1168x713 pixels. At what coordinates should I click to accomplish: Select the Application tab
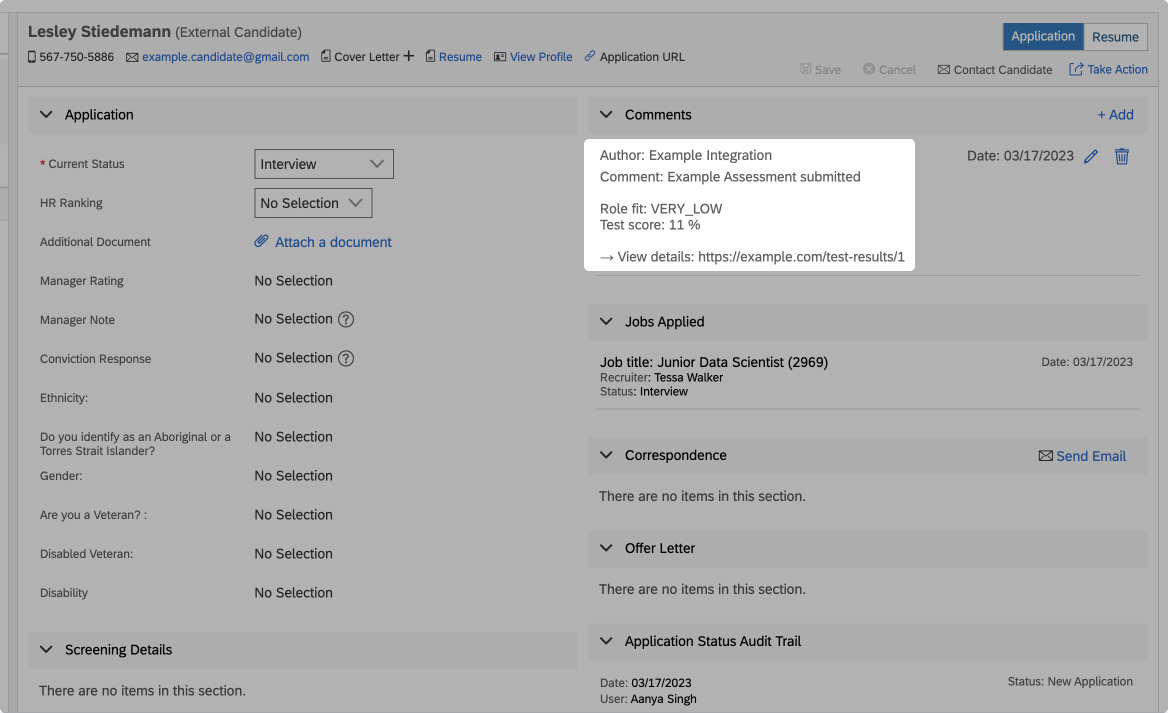1043,36
